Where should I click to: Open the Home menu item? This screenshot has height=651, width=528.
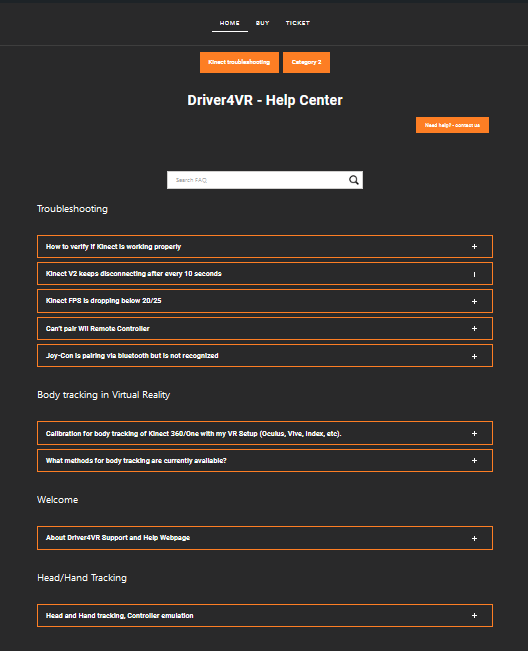click(x=230, y=23)
